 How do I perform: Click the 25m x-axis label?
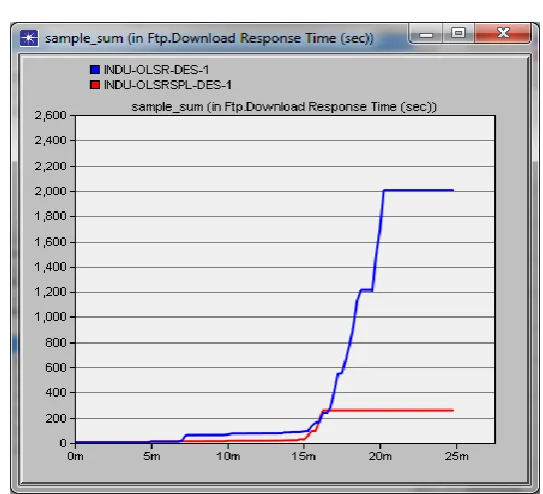tap(456, 456)
